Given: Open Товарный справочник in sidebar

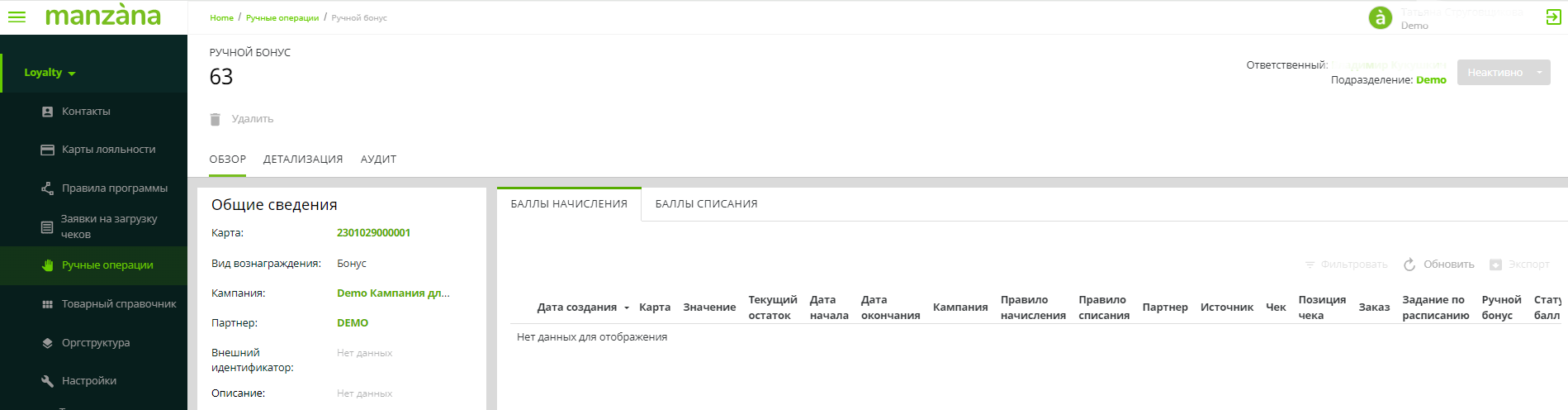Looking at the screenshot, I should coord(119,304).
